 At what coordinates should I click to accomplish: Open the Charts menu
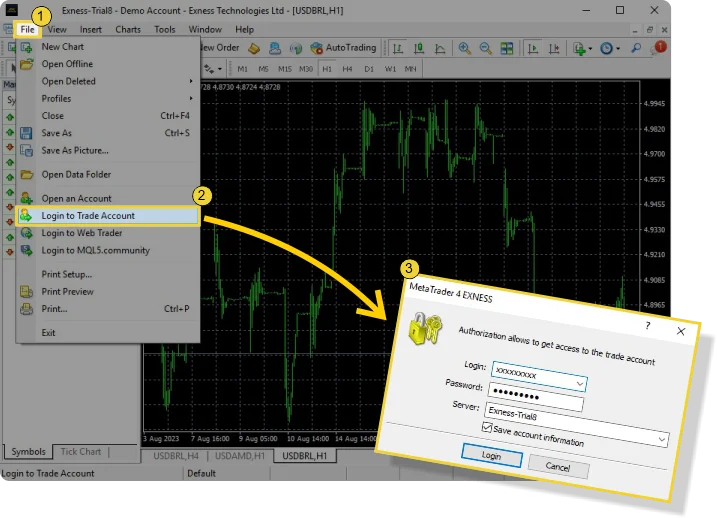pos(128,29)
